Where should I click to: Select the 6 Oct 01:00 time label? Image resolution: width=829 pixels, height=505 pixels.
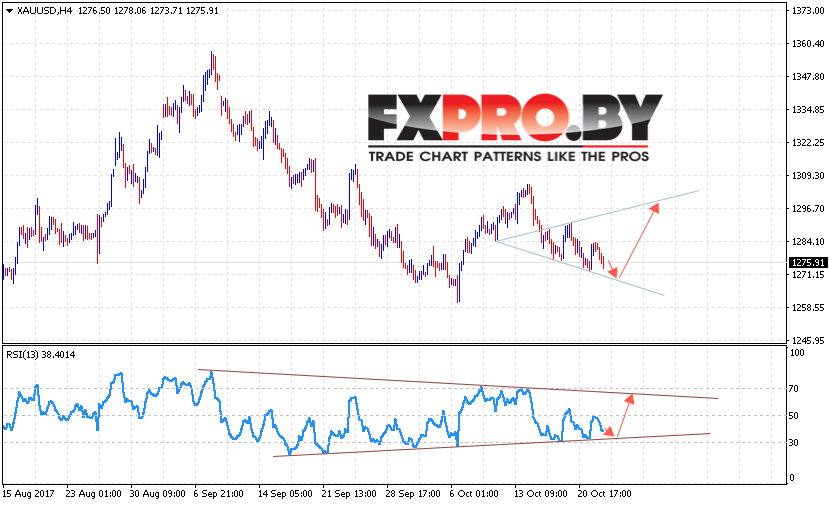[x=474, y=493]
